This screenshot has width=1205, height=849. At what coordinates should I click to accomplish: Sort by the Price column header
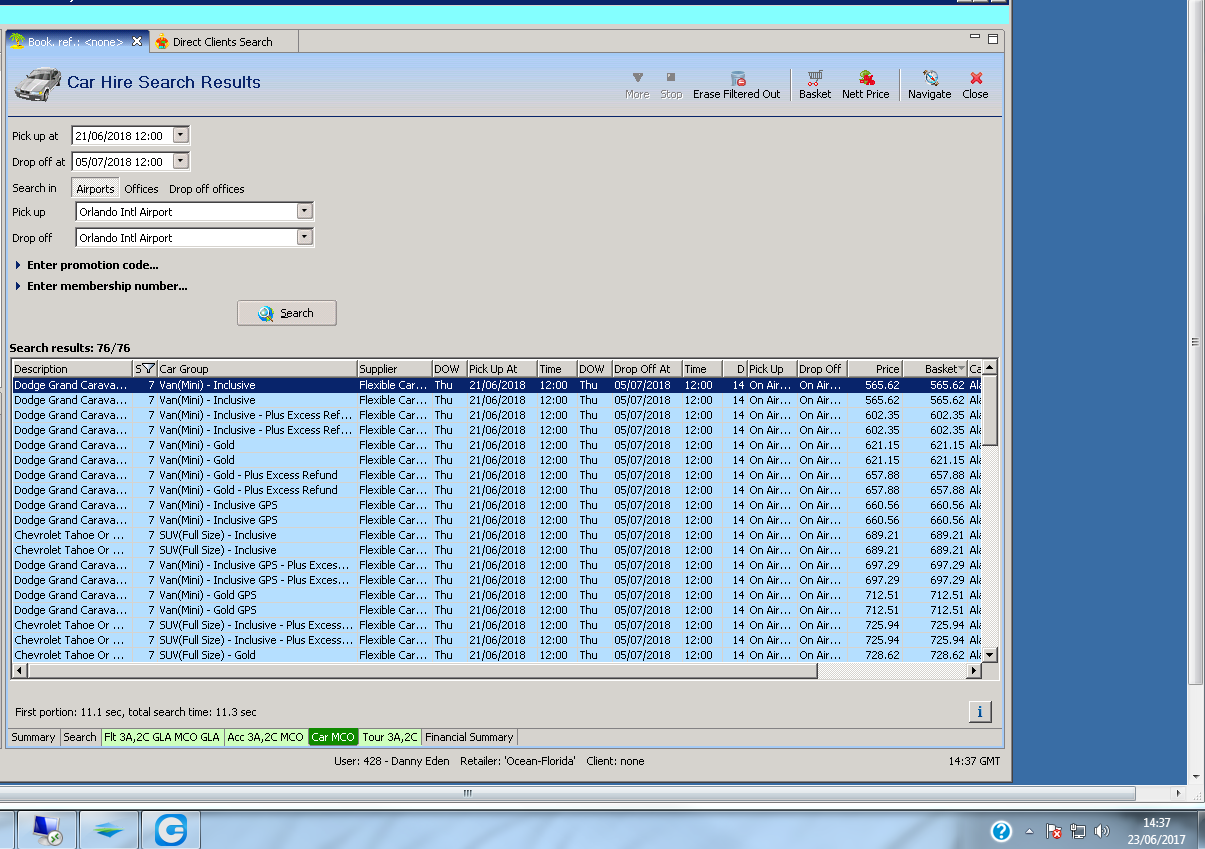tap(875, 369)
